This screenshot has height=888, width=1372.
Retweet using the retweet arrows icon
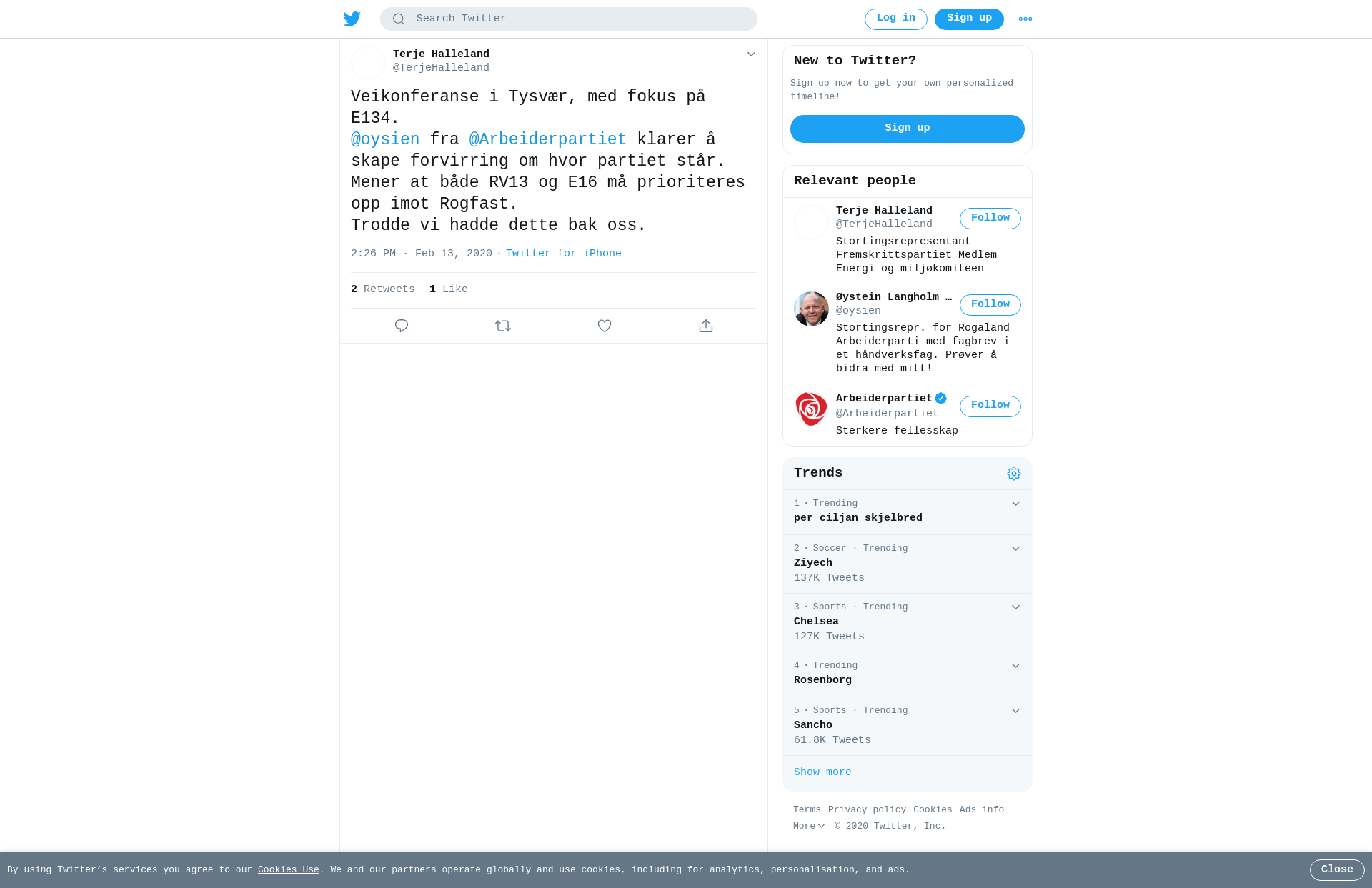[503, 326]
